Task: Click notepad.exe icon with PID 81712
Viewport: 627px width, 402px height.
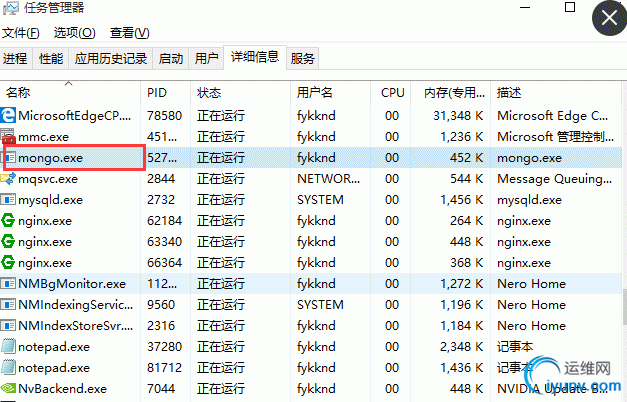Action: tap(8, 367)
